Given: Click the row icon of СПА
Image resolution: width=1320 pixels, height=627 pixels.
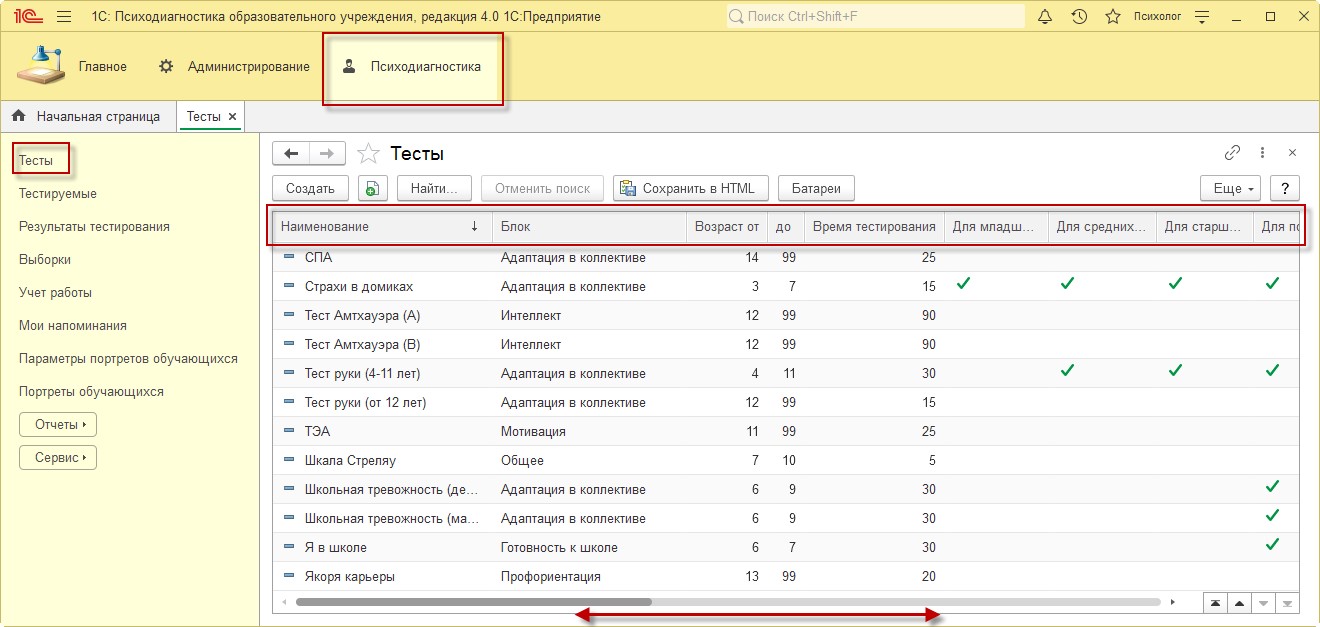Looking at the screenshot, I should tap(290, 257).
